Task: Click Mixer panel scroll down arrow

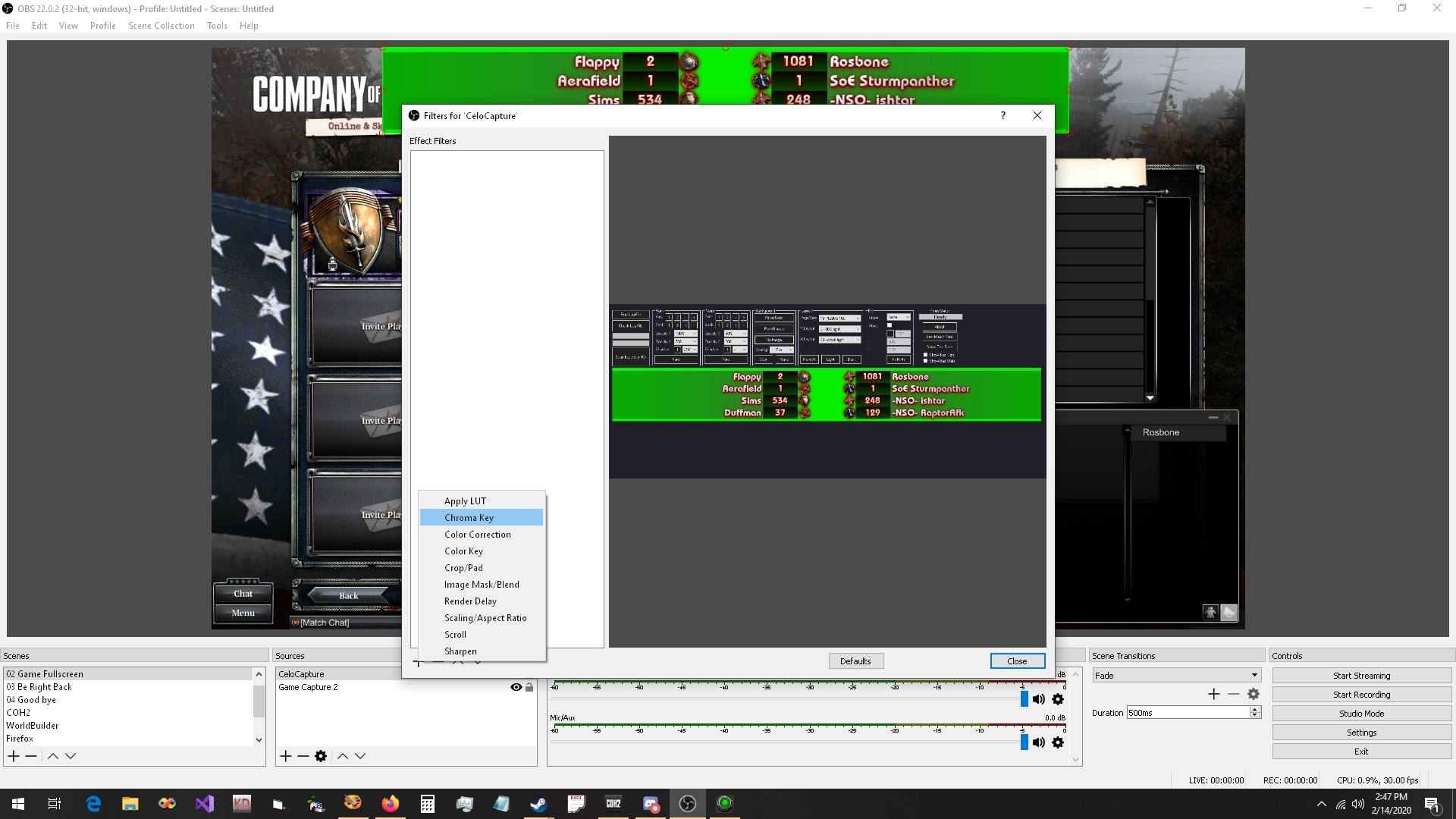Action: pos(1075,760)
